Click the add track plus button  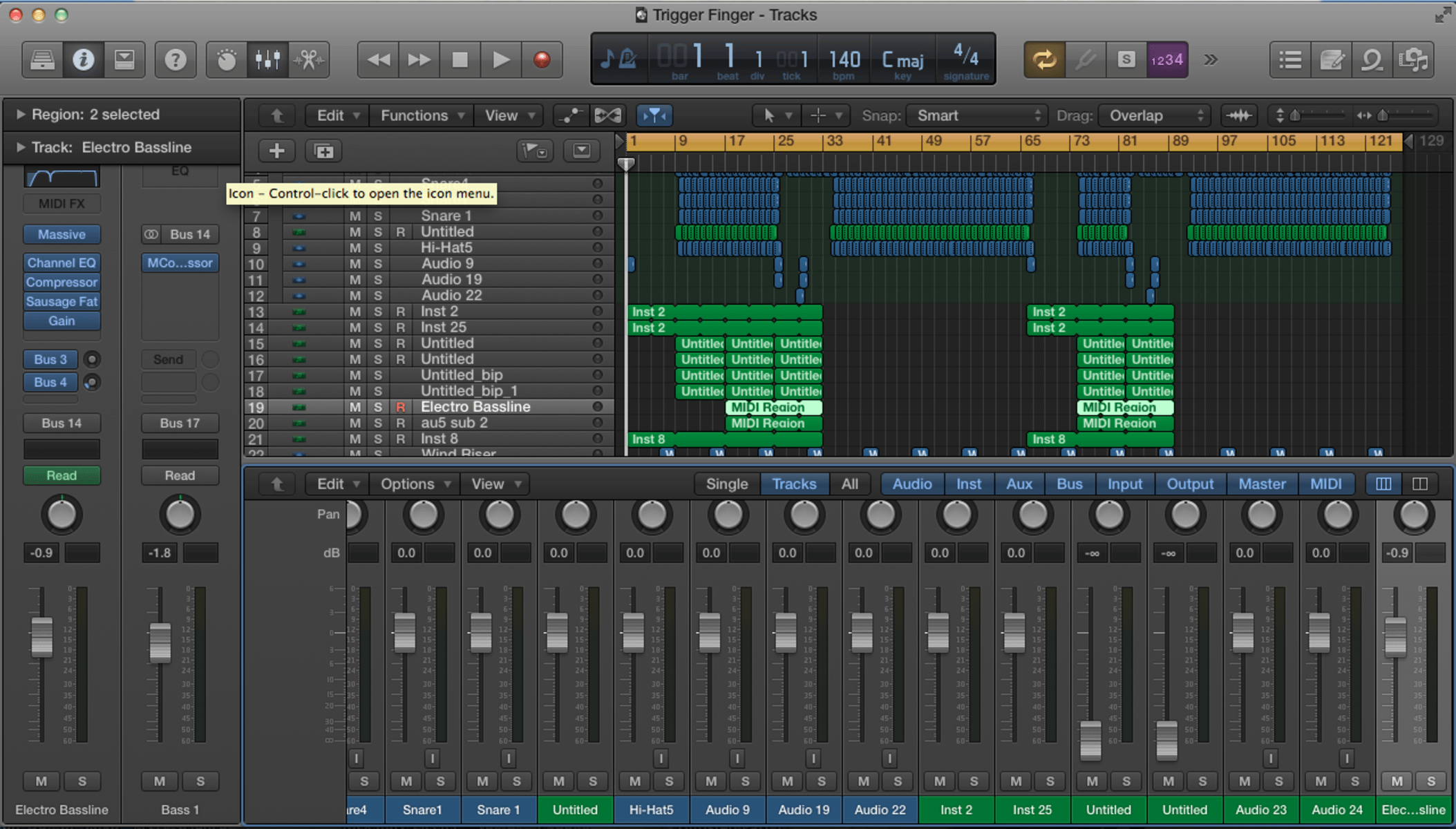point(276,151)
